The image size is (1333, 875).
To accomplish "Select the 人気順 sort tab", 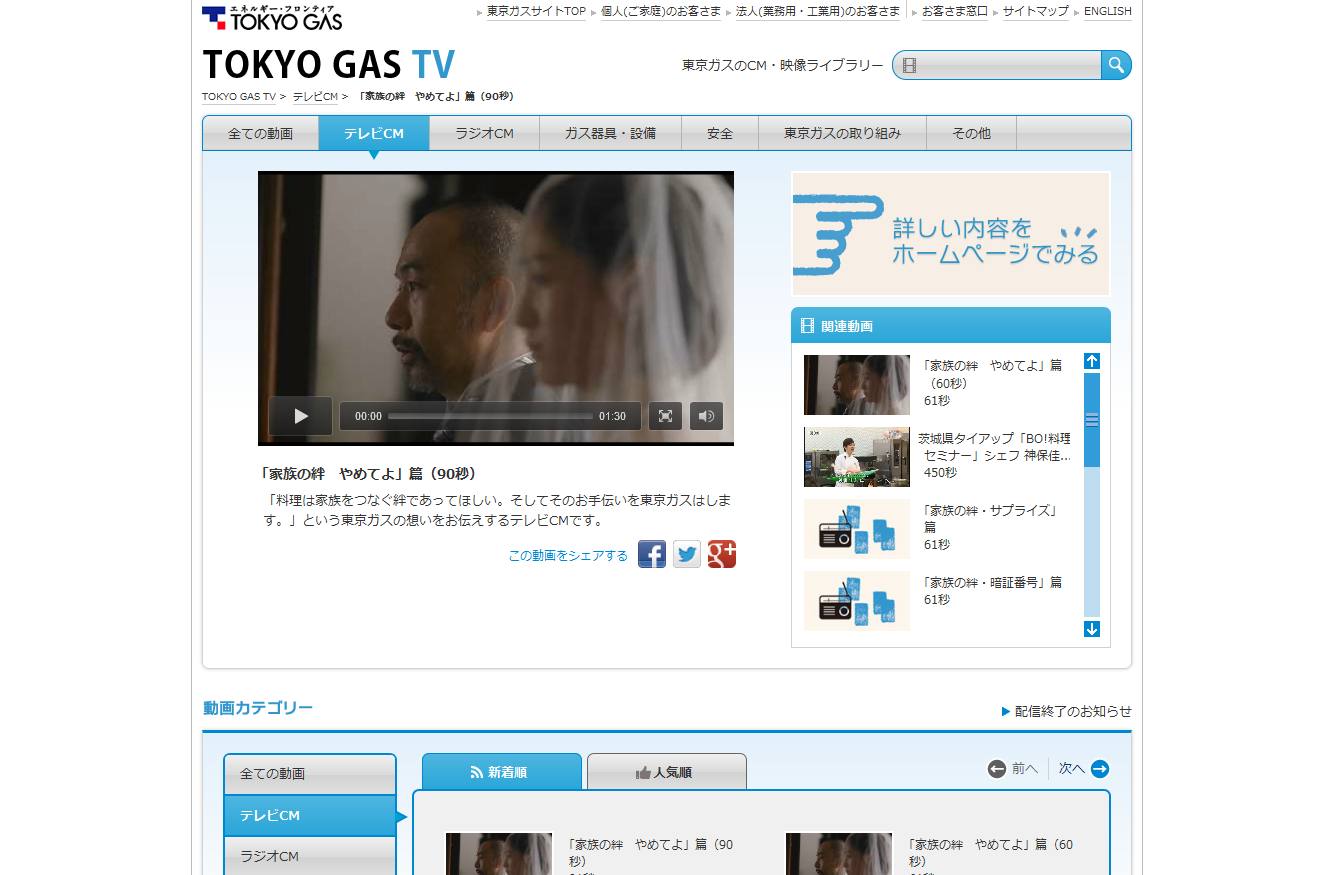I will pyautogui.click(x=666, y=771).
